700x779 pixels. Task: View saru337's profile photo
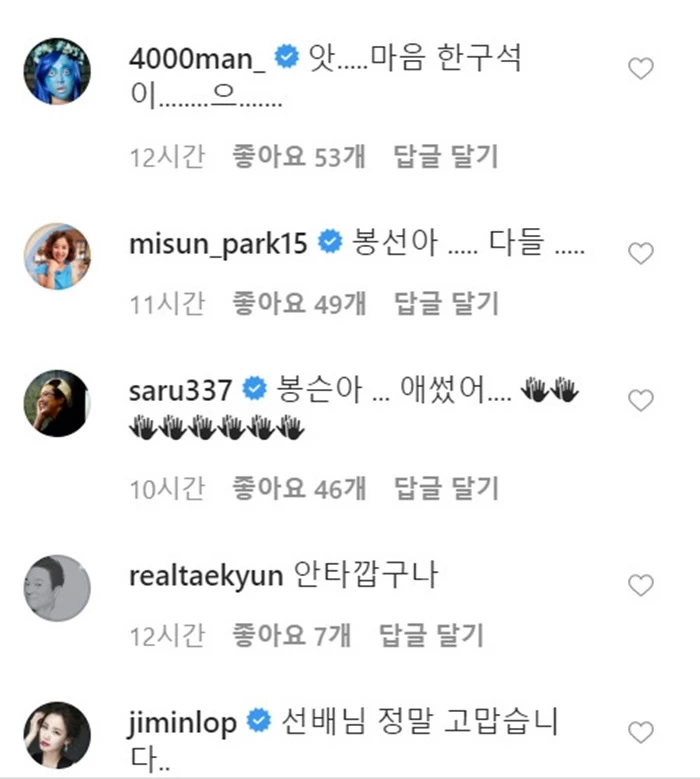57,403
